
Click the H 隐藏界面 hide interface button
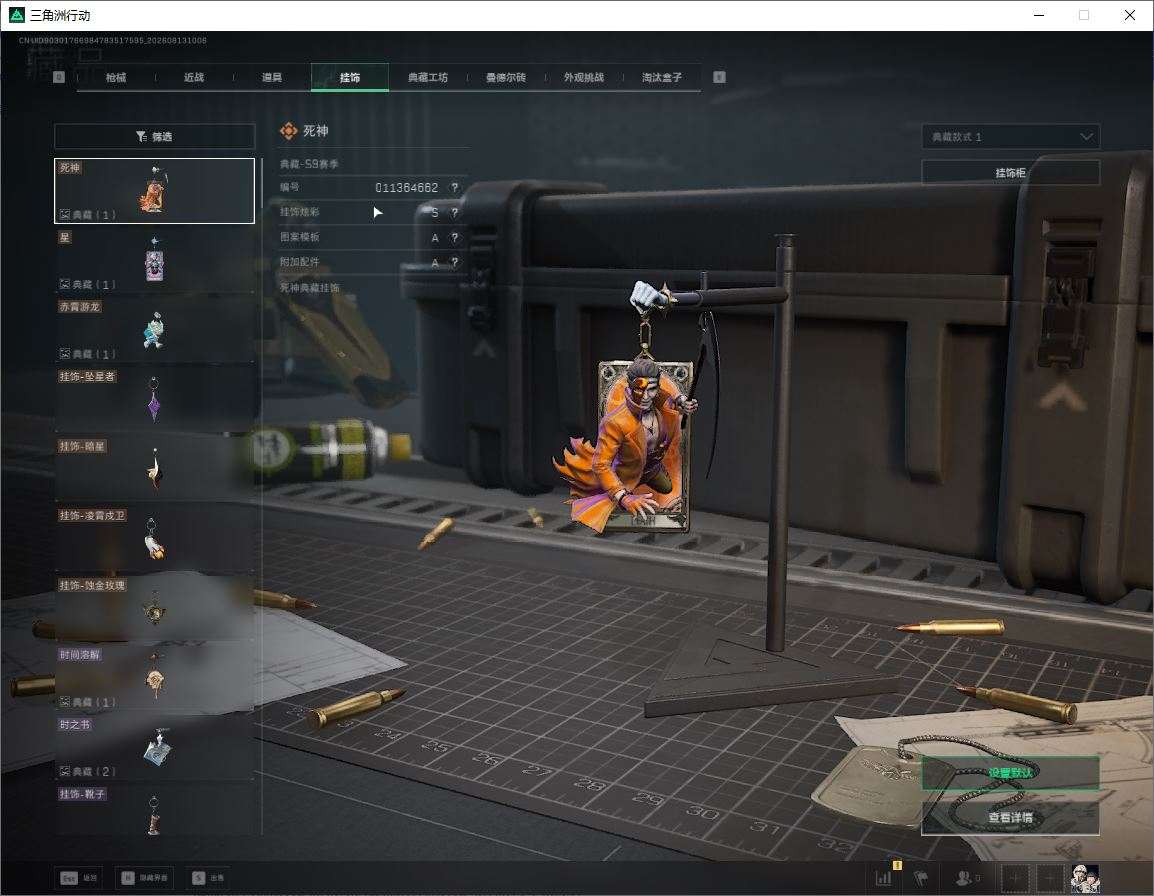click(144, 878)
